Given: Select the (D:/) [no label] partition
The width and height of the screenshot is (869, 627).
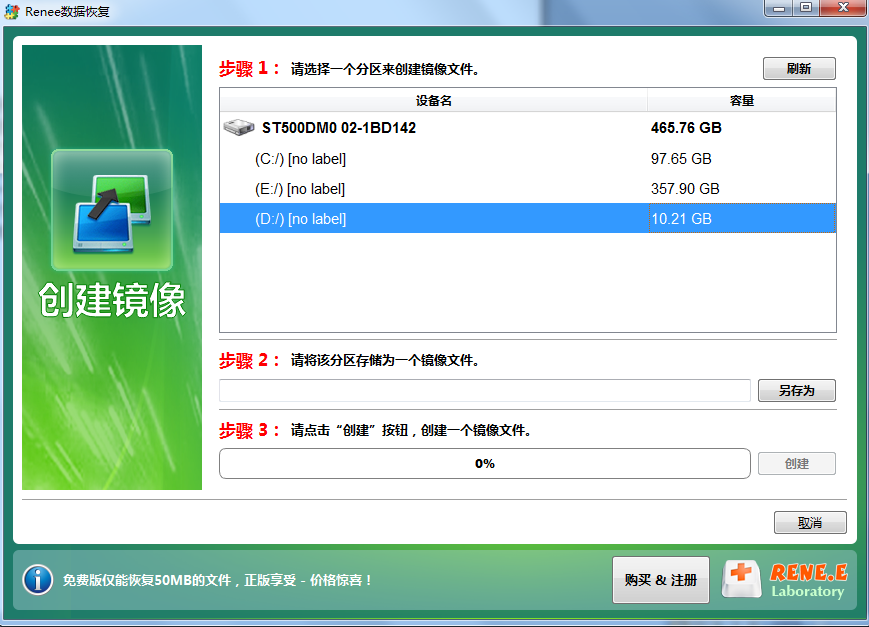Looking at the screenshot, I should [x=528, y=218].
